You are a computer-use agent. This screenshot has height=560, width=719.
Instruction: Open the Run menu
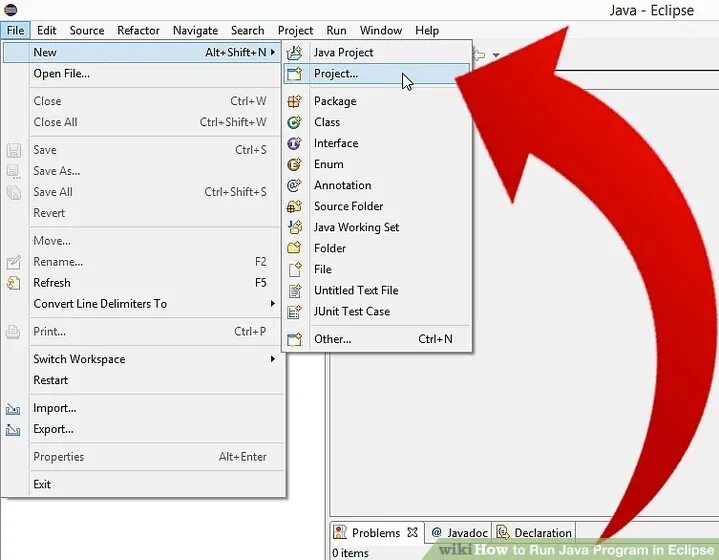[336, 30]
